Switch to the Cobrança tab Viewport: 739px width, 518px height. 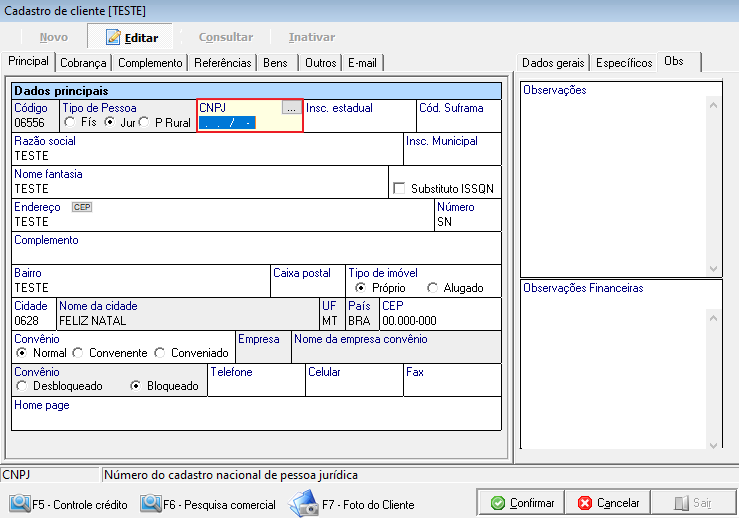coord(83,62)
